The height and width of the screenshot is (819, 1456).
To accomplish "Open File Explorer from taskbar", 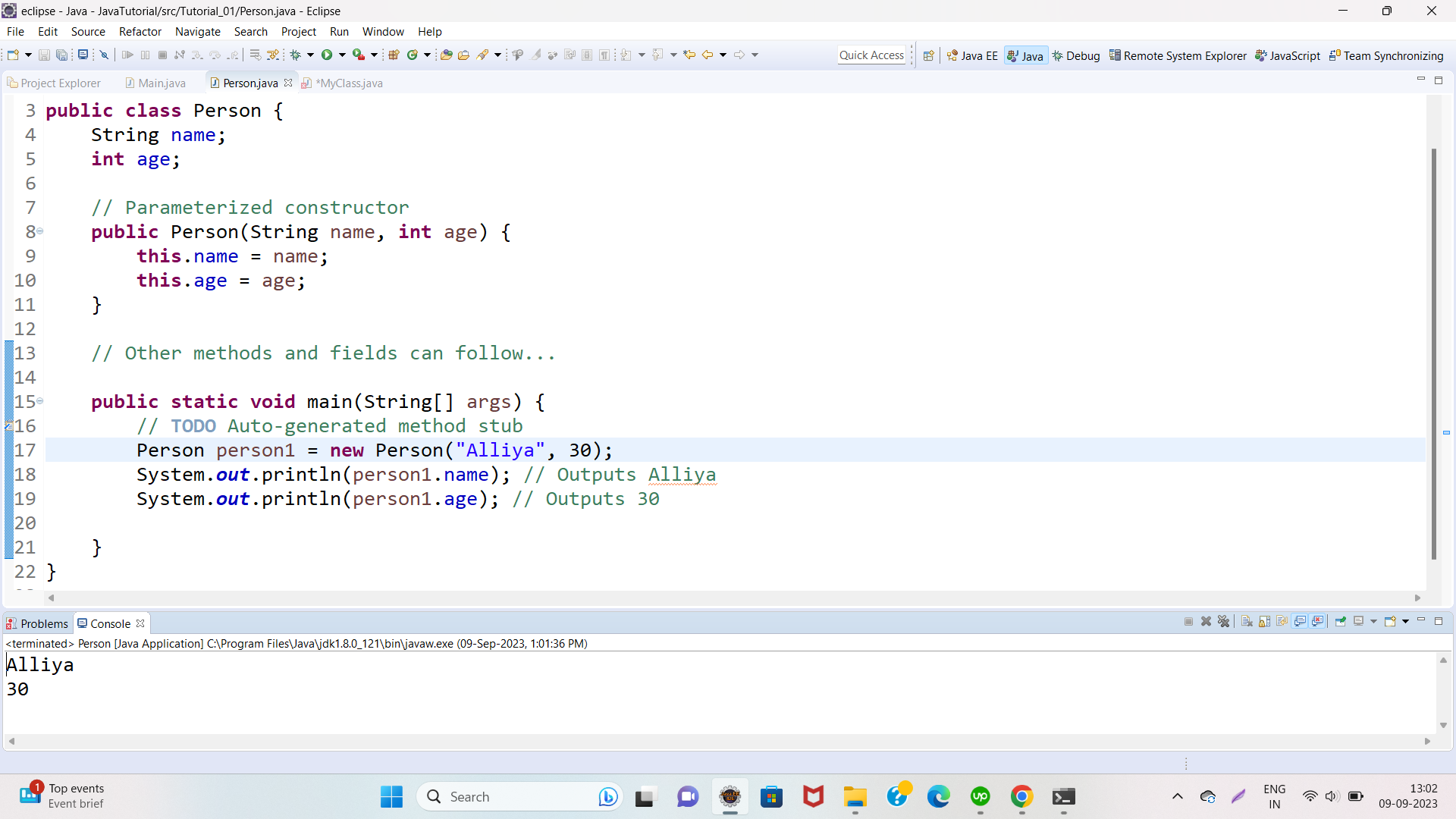I will point(855,797).
